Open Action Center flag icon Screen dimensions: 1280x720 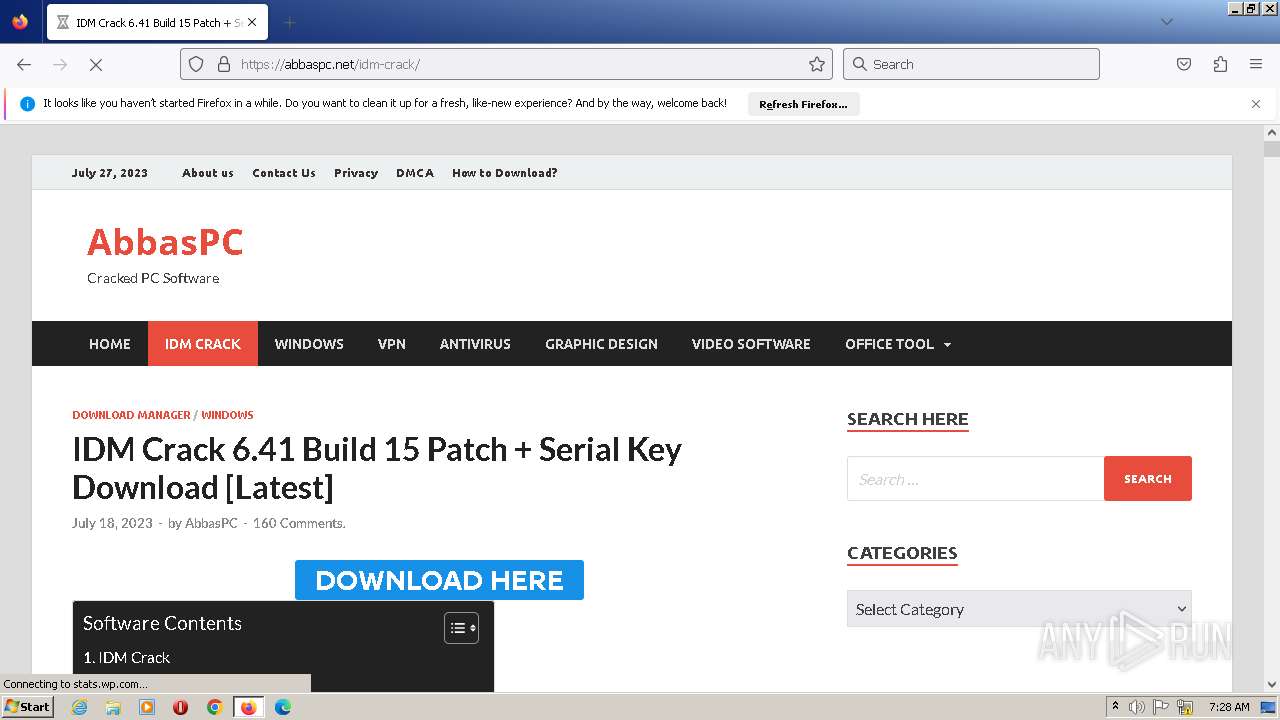[1161, 707]
